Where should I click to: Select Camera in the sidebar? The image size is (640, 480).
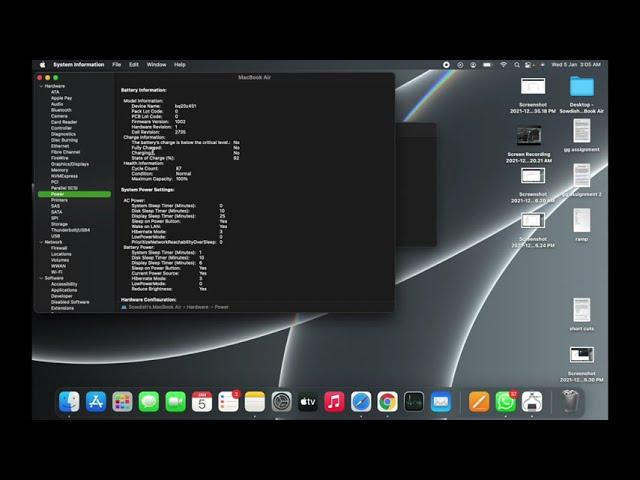click(x=59, y=116)
